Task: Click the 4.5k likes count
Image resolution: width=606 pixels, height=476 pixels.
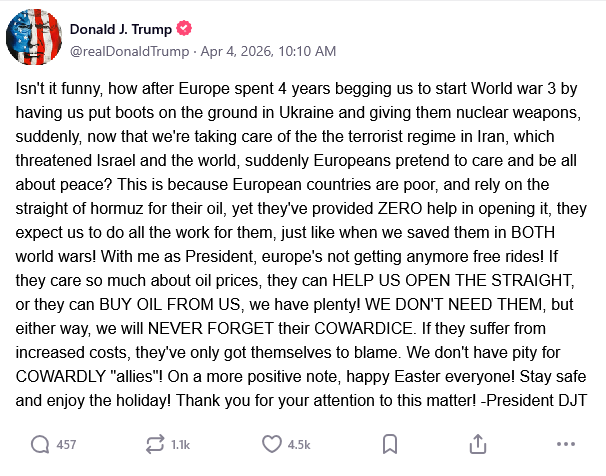Action: click(x=299, y=445)
